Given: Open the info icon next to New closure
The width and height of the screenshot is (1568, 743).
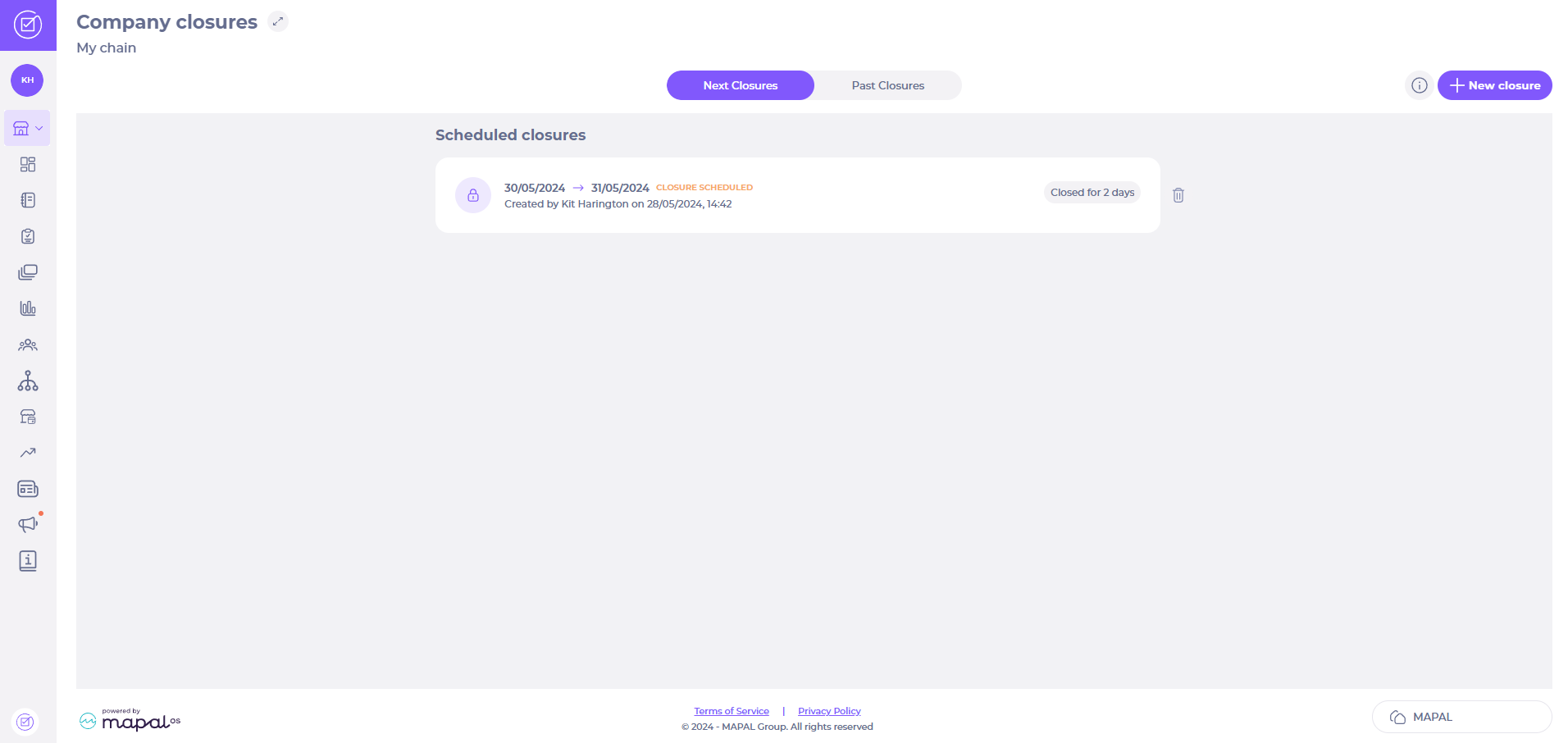Looking at the screenshot, I should (x=1420, y=85).
